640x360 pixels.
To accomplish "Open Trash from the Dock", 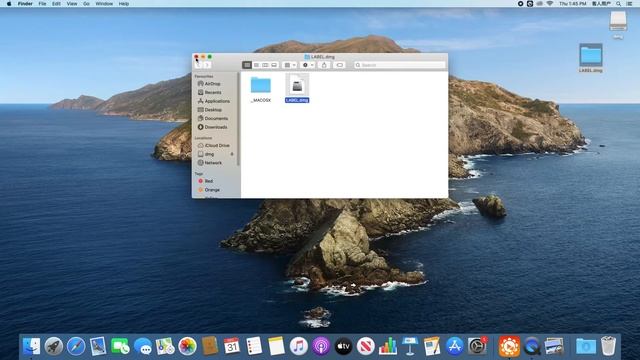I will coord(608,347).
